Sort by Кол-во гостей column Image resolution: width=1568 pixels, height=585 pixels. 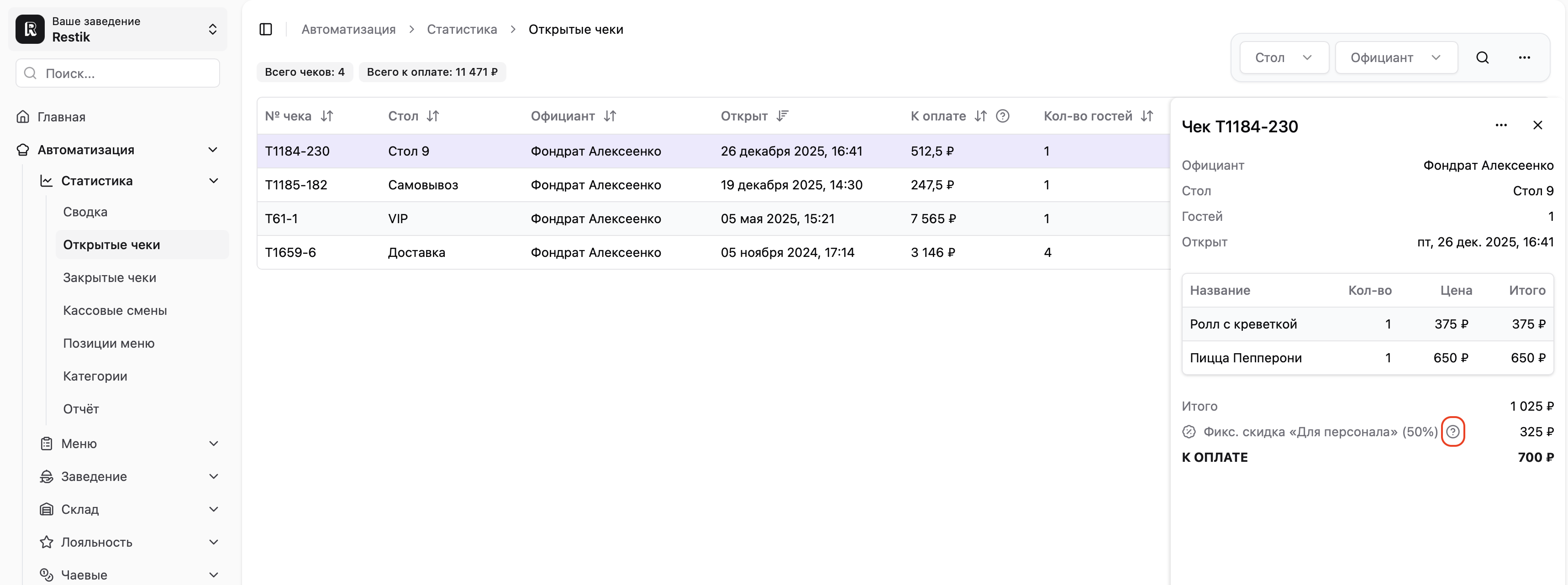point(1147,116)
